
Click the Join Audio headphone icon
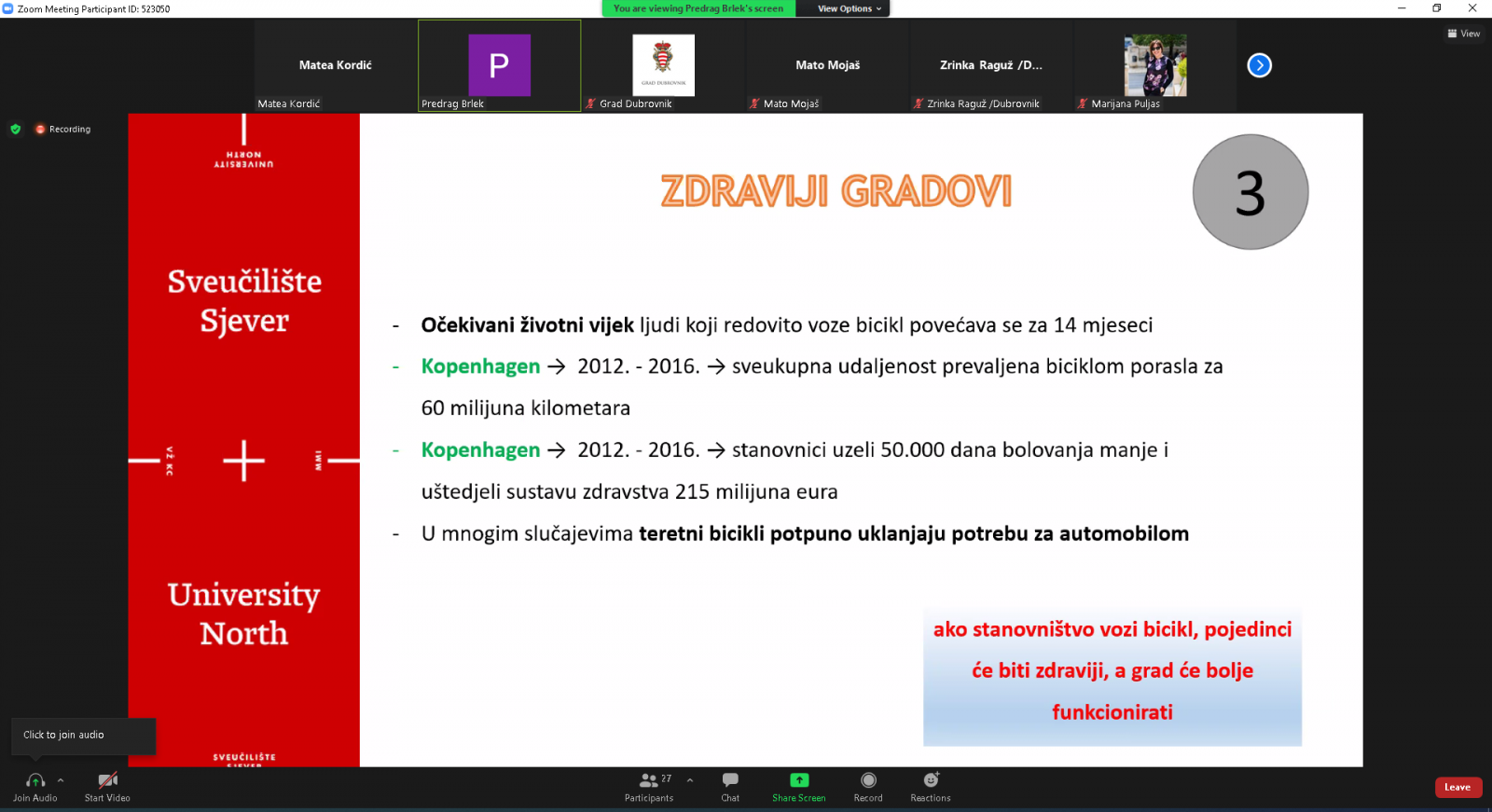pyautogui.click(x=35, y=780)
